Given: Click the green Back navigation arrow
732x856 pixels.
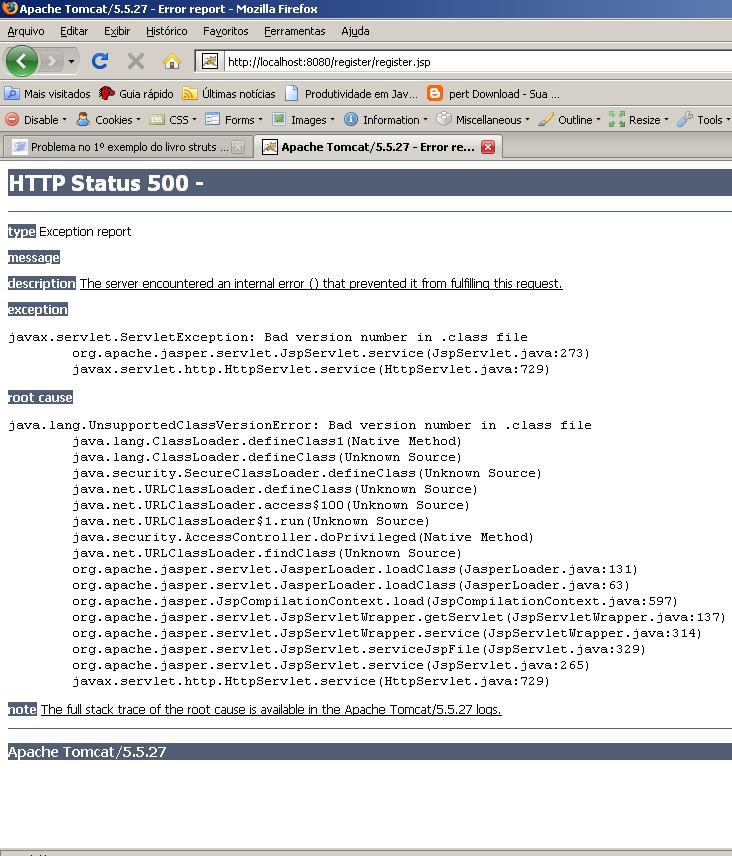Looking at the screenshot, I should (21, 61).
